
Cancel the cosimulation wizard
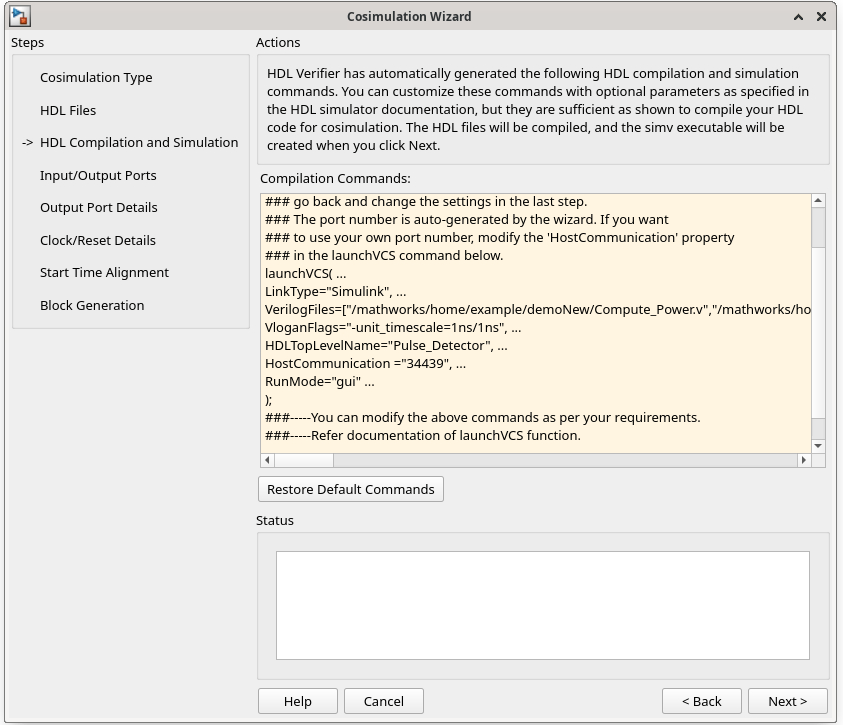point(383,701)
